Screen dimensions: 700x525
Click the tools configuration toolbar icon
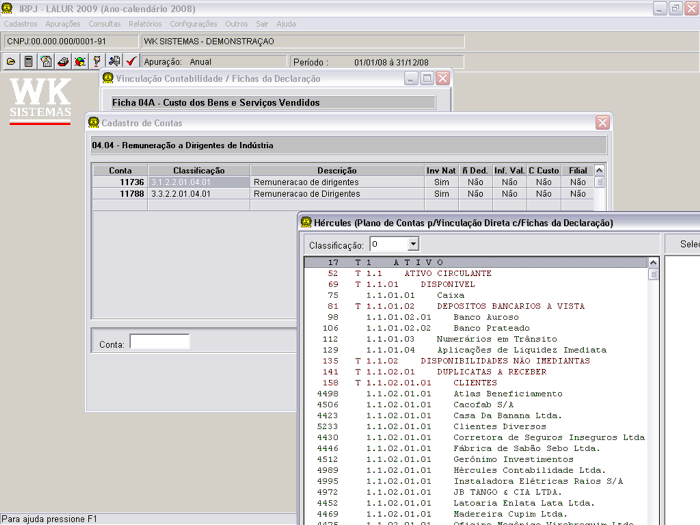[114, 61]
